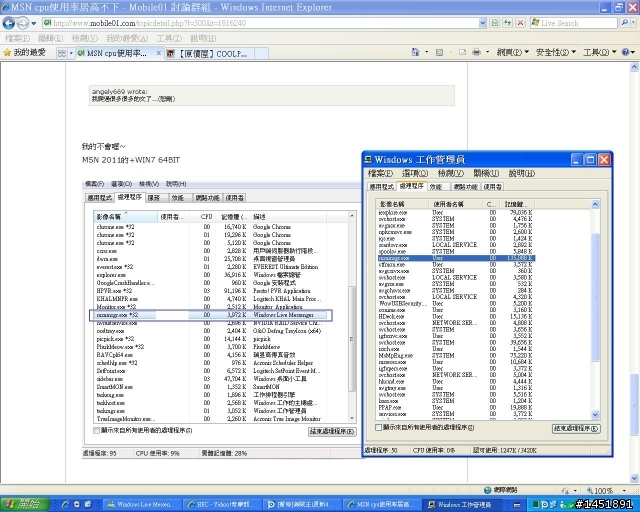The image size is (640, 512).
Task: Switch to Windows 工作管理員 taskbar button
Action: 460,505
